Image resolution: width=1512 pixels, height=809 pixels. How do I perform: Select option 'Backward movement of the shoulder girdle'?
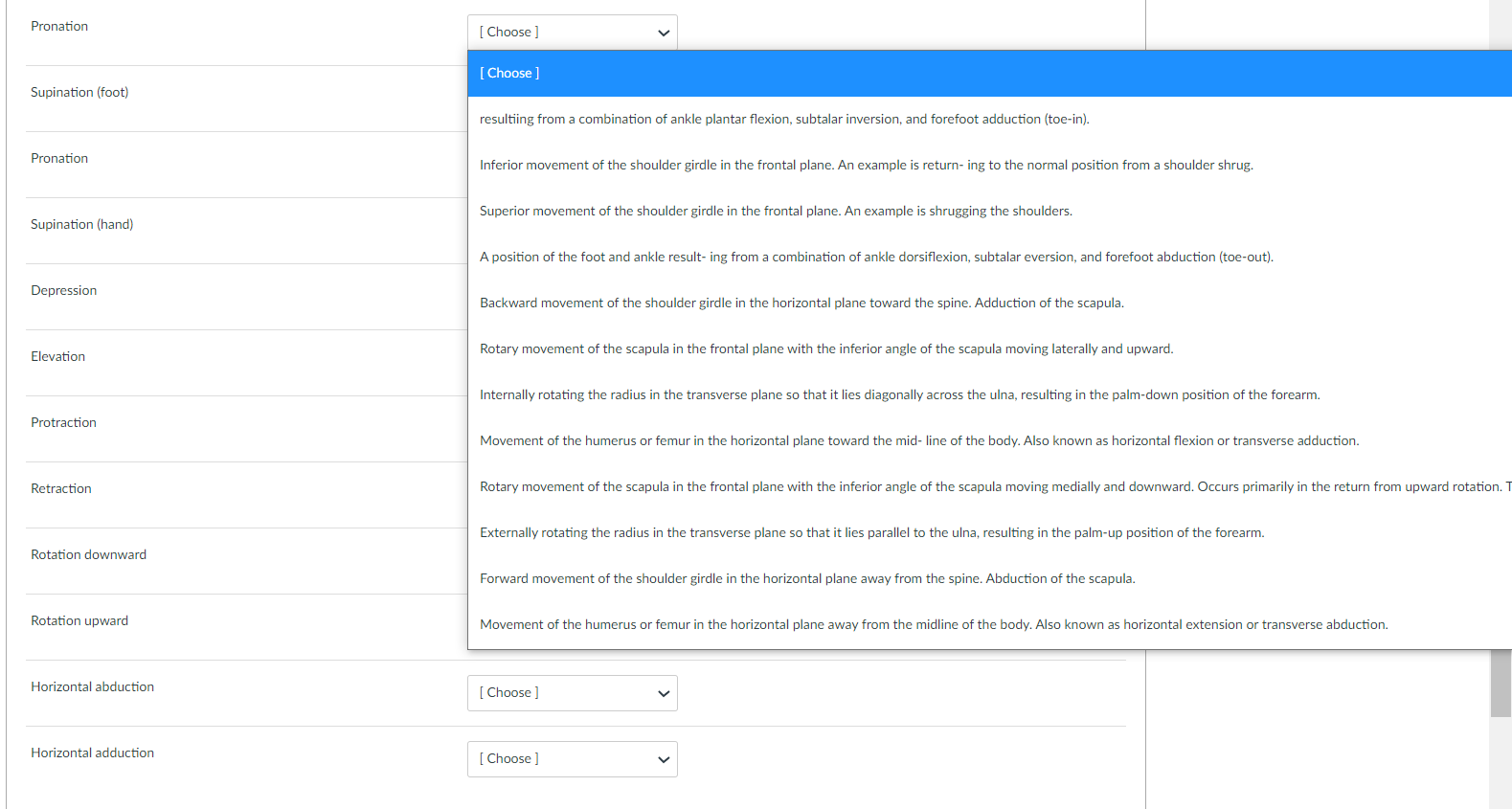pos(989,303)
